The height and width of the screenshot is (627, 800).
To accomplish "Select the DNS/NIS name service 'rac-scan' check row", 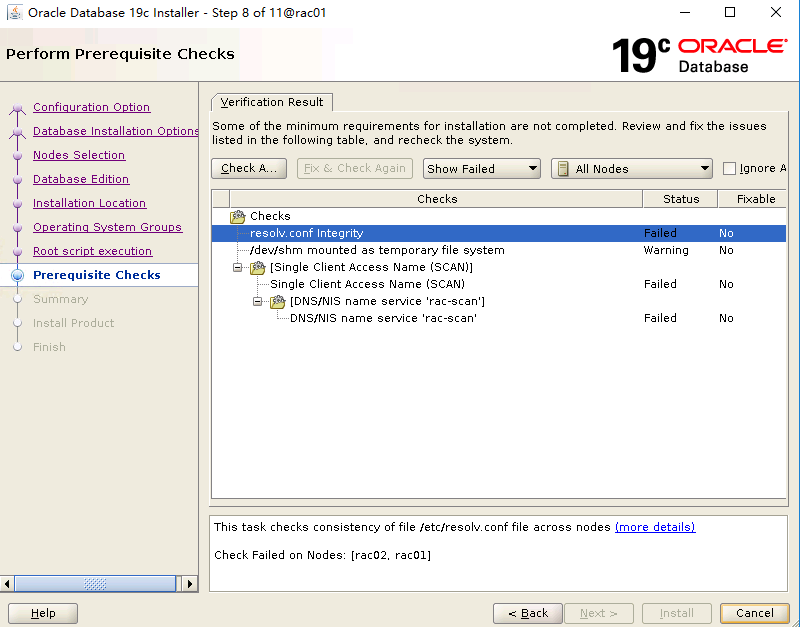I will (x=498, y=318).
